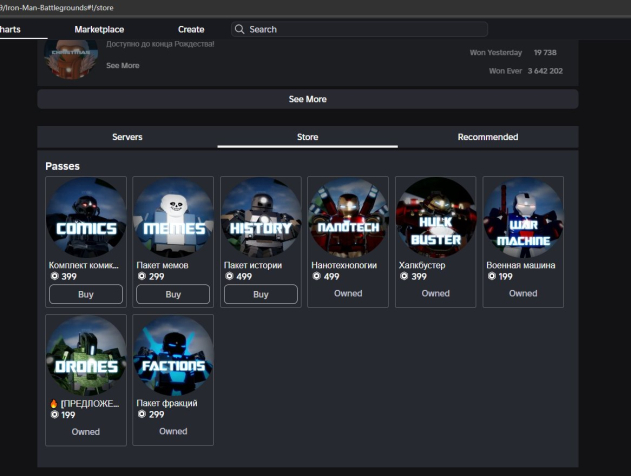Click the COMICS pass icon
This screenshot has width=631, height=476.
click(x=86, y=218)
